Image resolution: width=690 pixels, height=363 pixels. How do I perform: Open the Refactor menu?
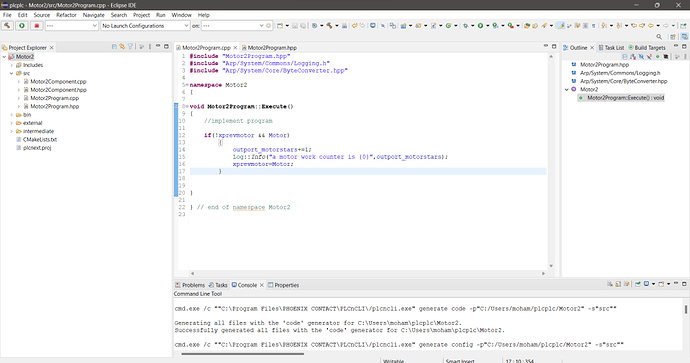pyautogui.click(x=66, y=15)
